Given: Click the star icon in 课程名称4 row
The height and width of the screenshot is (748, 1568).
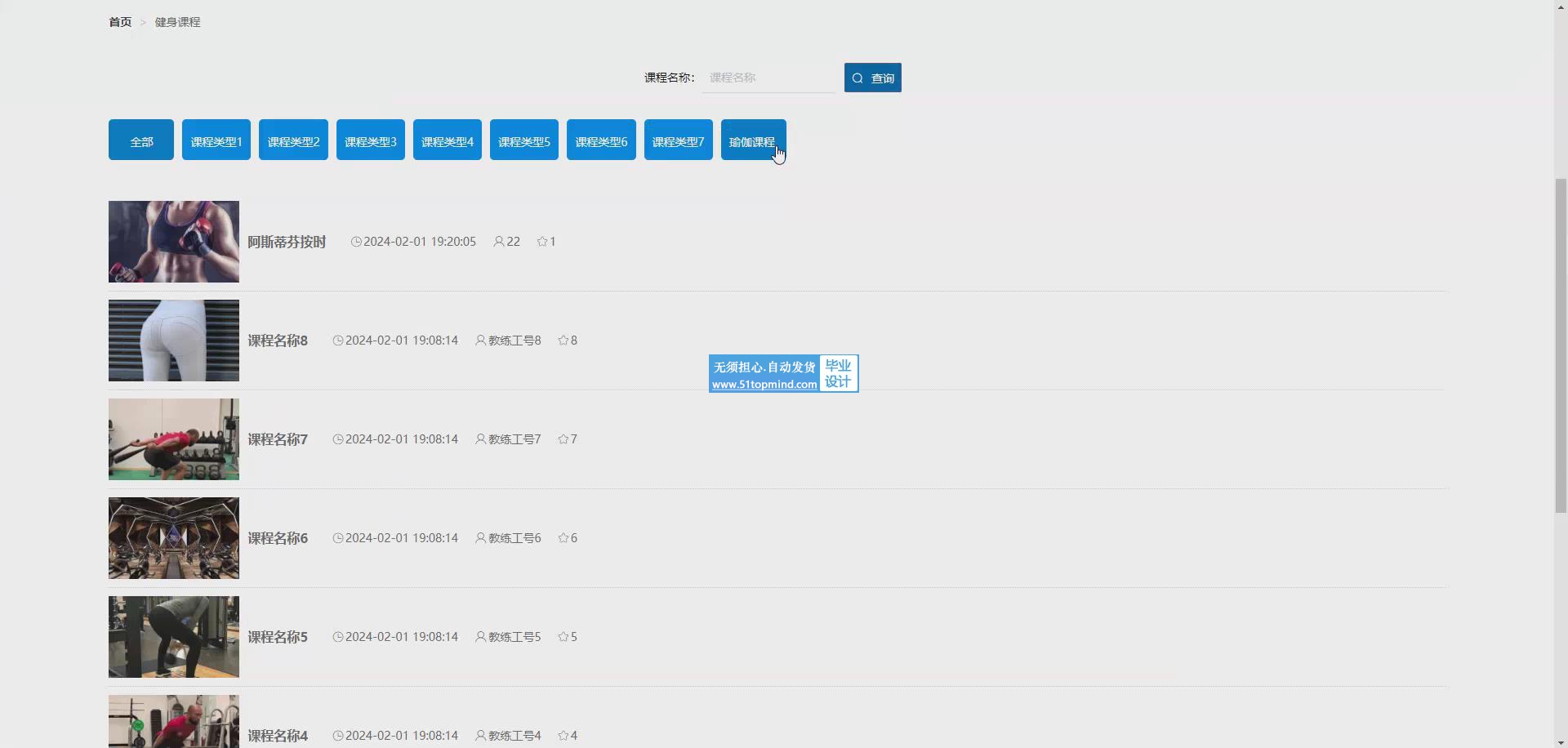Looking at the screenshot, I should [563, 736].
